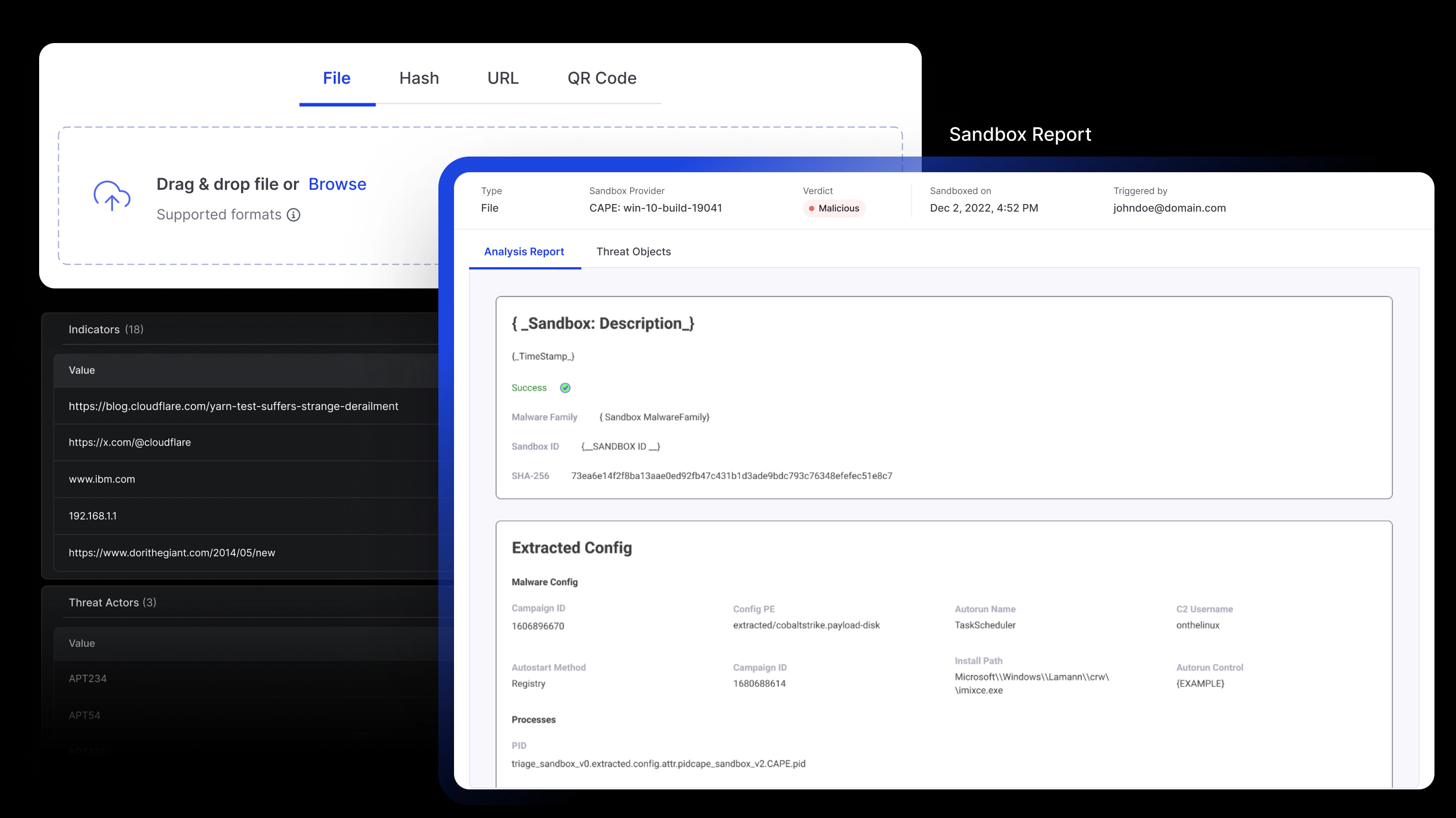The image size is (1456, 818).
Task: Open the Threat Objects tab
Action: pyautogui.click(x=633, y=251)
